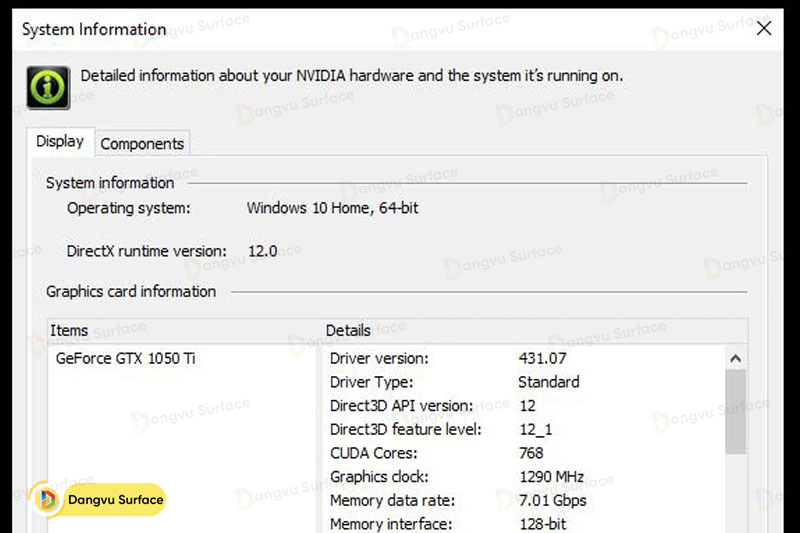
Task: Click the Items column header
Action: click(69, 330)
